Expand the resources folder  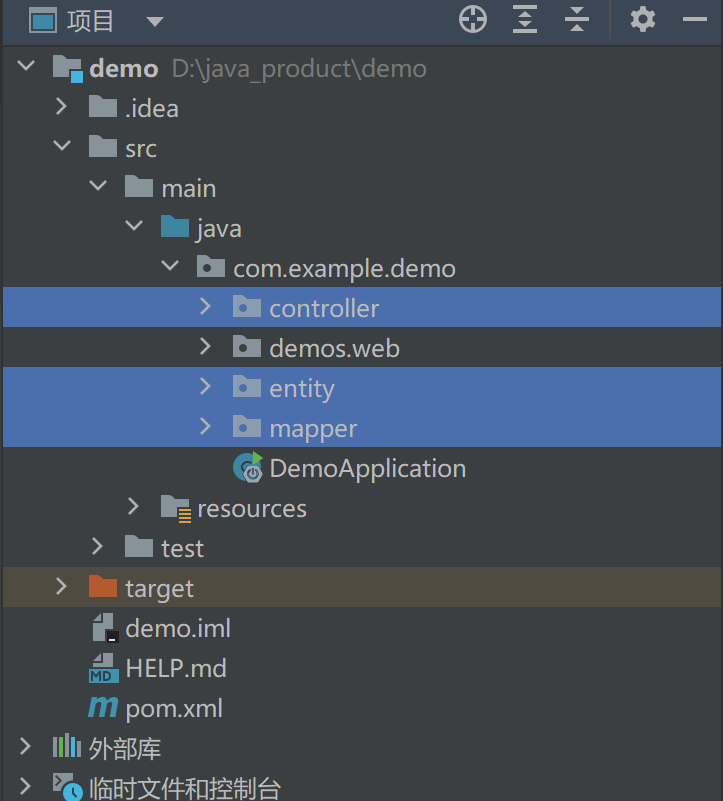(x=134, y=507)
